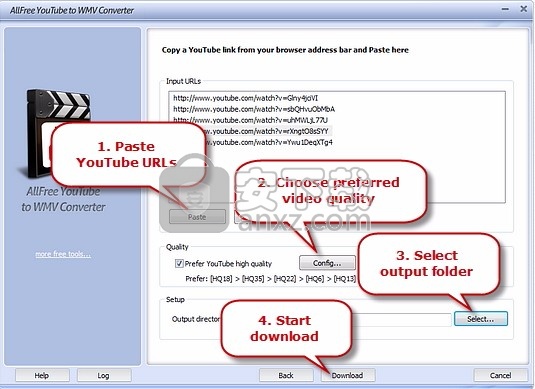This screenshot has width=535, height=389.
Task: Select URL ending with uhMWLjL77U
Action: pos(250,120)
